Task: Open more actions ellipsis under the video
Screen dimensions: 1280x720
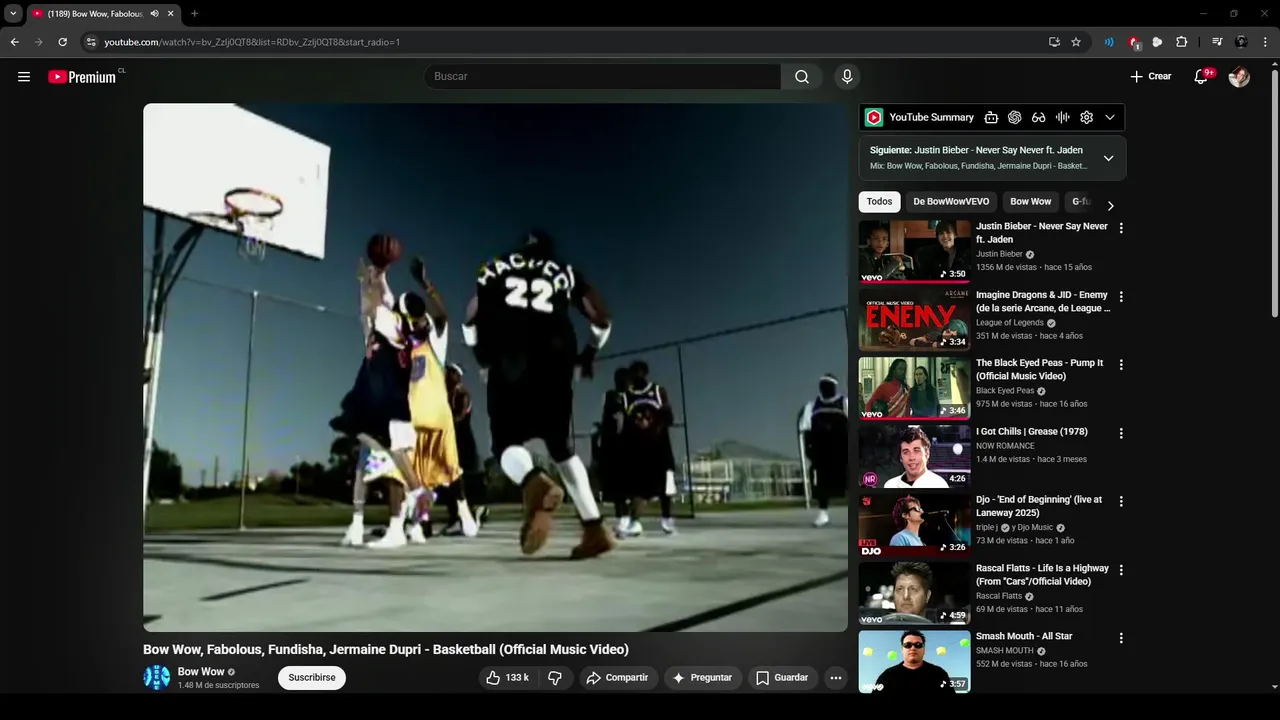Action: point(836,678)
